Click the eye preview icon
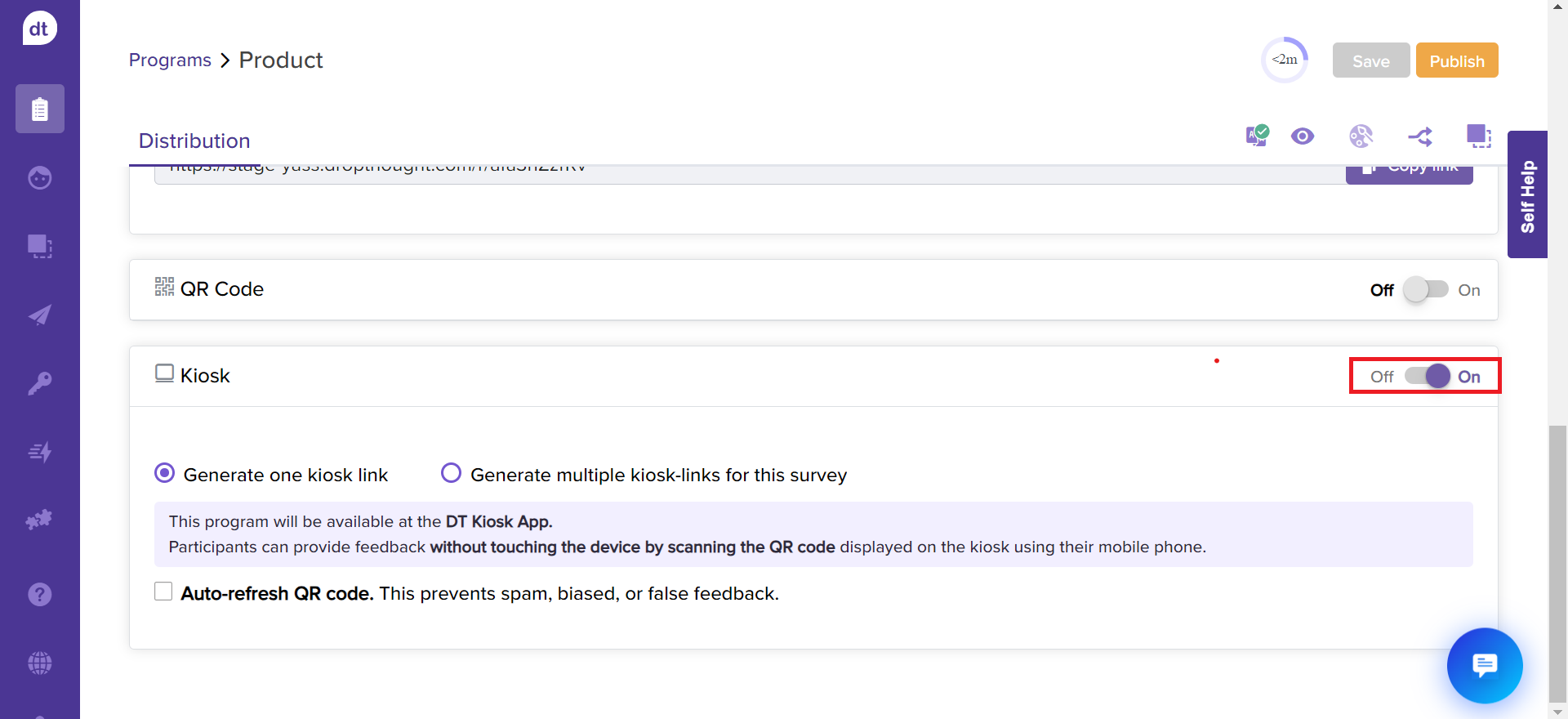The width and height of the screenshot is (1568, 719). 1303,136
